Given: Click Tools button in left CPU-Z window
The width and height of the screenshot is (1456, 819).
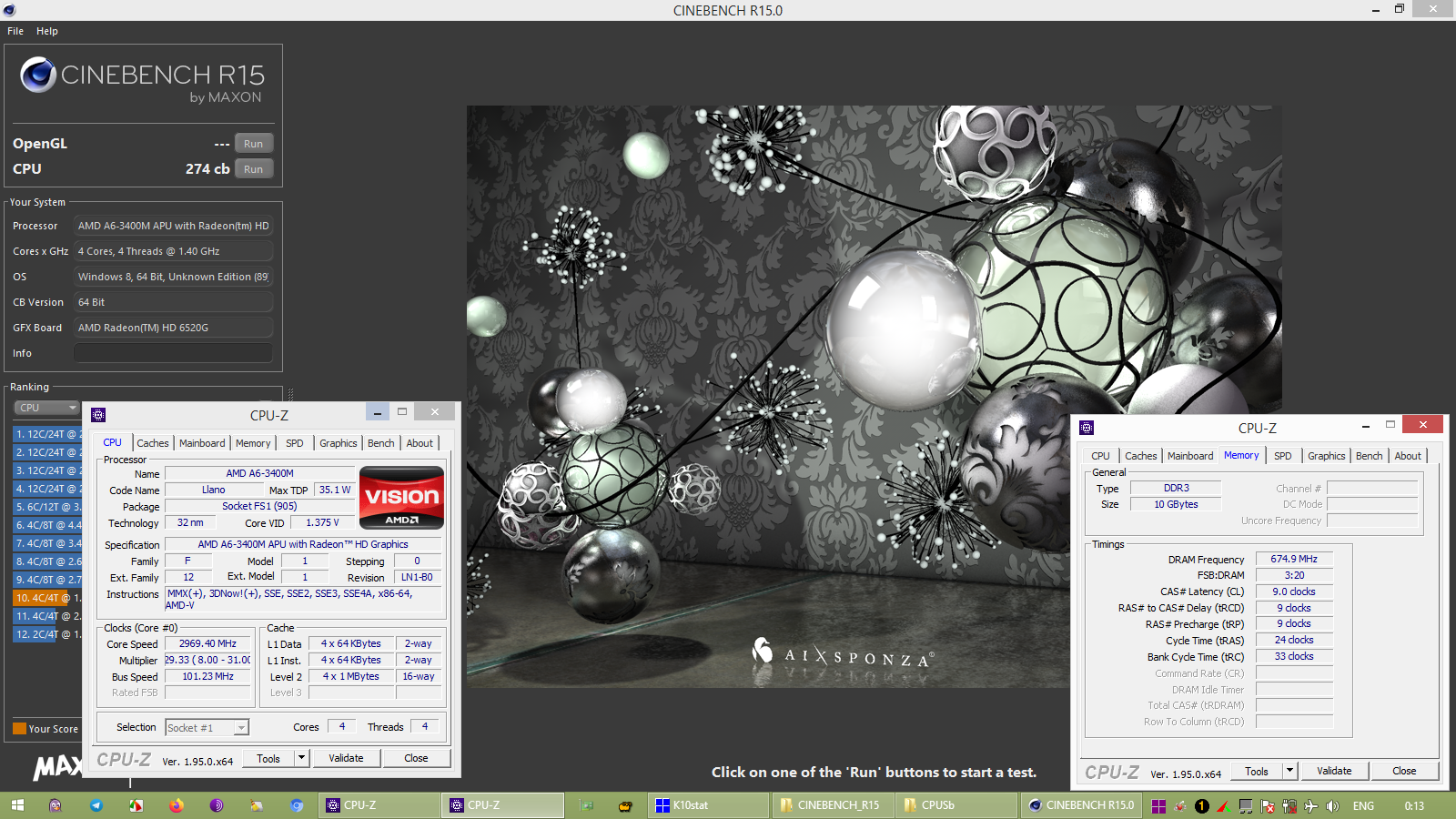Looking at the screenshot, I should coord(268,758).
